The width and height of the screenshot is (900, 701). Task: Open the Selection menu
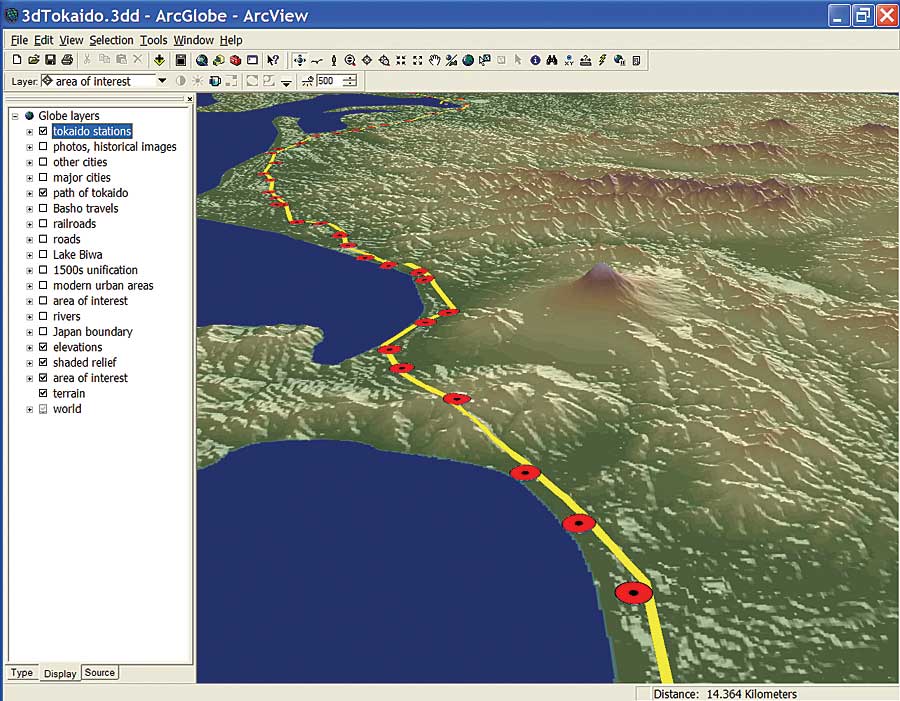point(111,40)
